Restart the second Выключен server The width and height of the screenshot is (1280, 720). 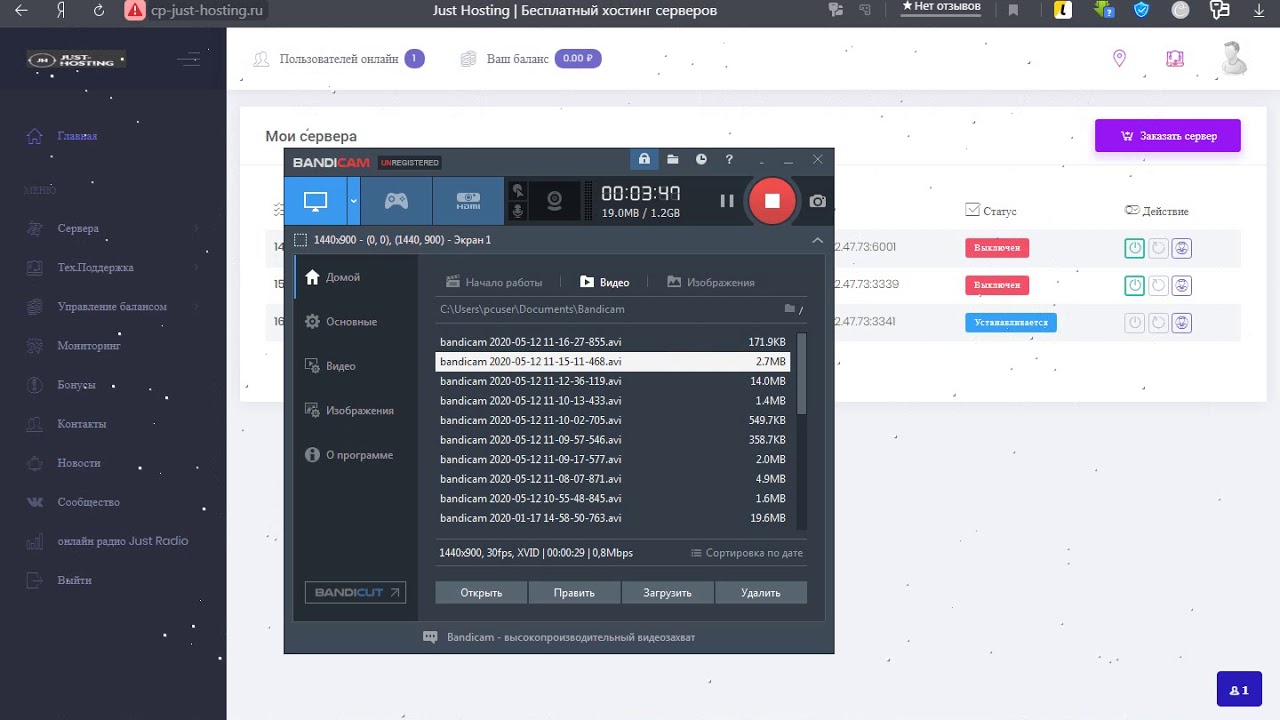[x=1158, y=285]
